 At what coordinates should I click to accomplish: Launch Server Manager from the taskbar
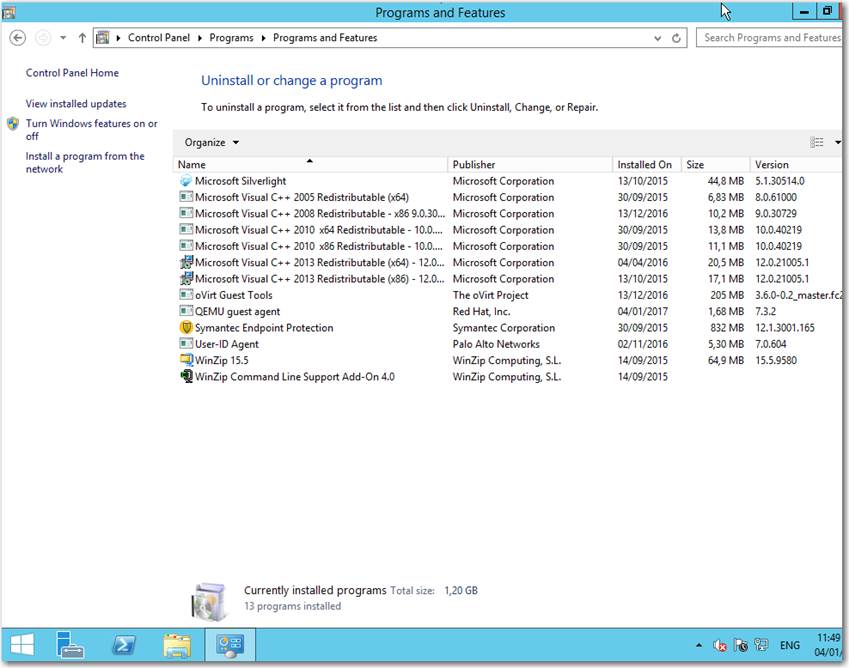tap(71, 645)
